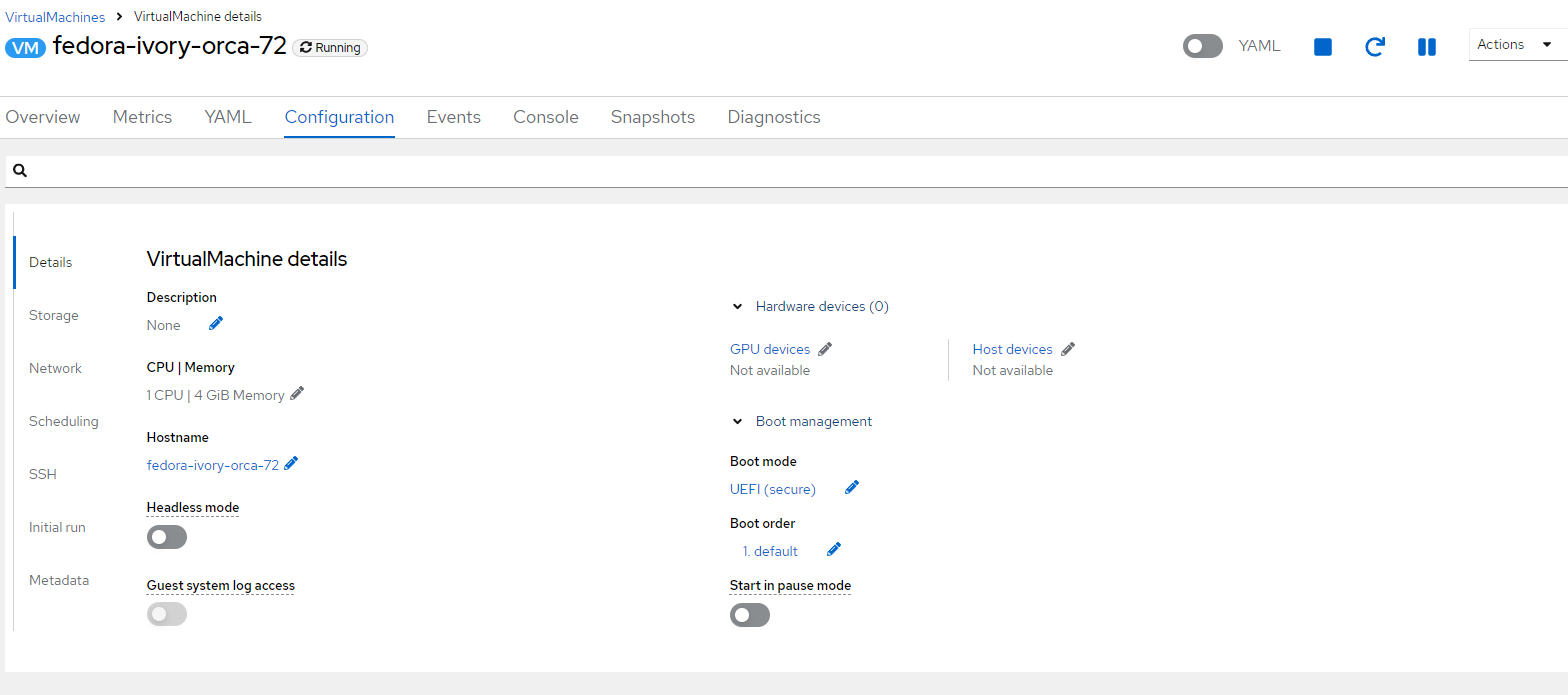Go to the Snapshots tab

[653, 117]
